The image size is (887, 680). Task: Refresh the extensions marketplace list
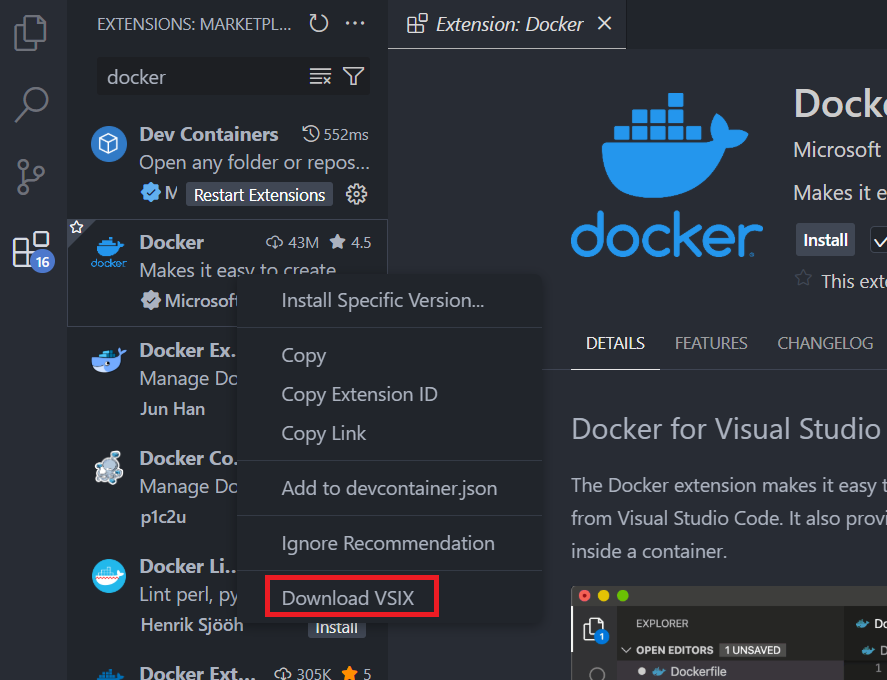tap(318, 23)
